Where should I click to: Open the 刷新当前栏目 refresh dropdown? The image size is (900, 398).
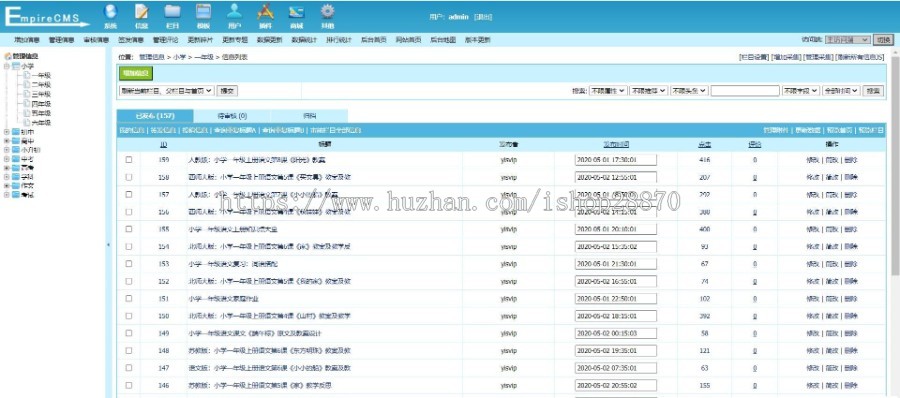point(167,91)
